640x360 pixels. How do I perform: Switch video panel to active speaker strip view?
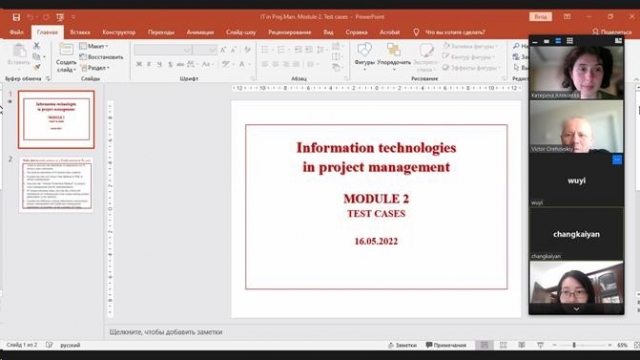558,41
